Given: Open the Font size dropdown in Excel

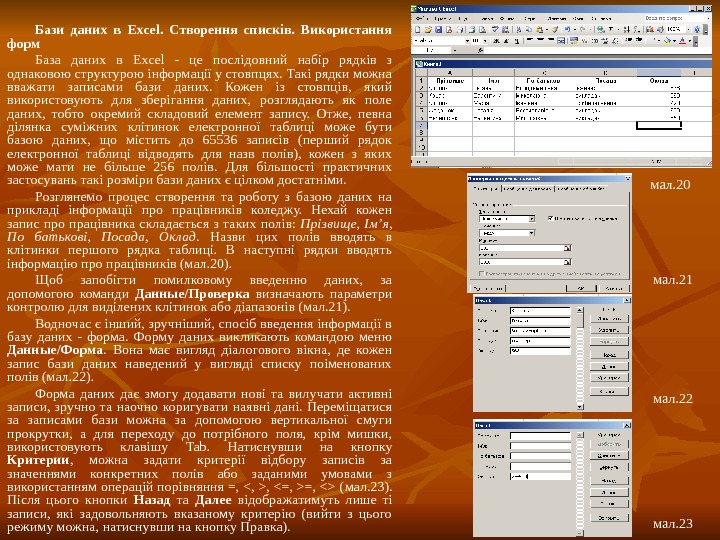Looking at the screenshot, I should coord(485,40).
